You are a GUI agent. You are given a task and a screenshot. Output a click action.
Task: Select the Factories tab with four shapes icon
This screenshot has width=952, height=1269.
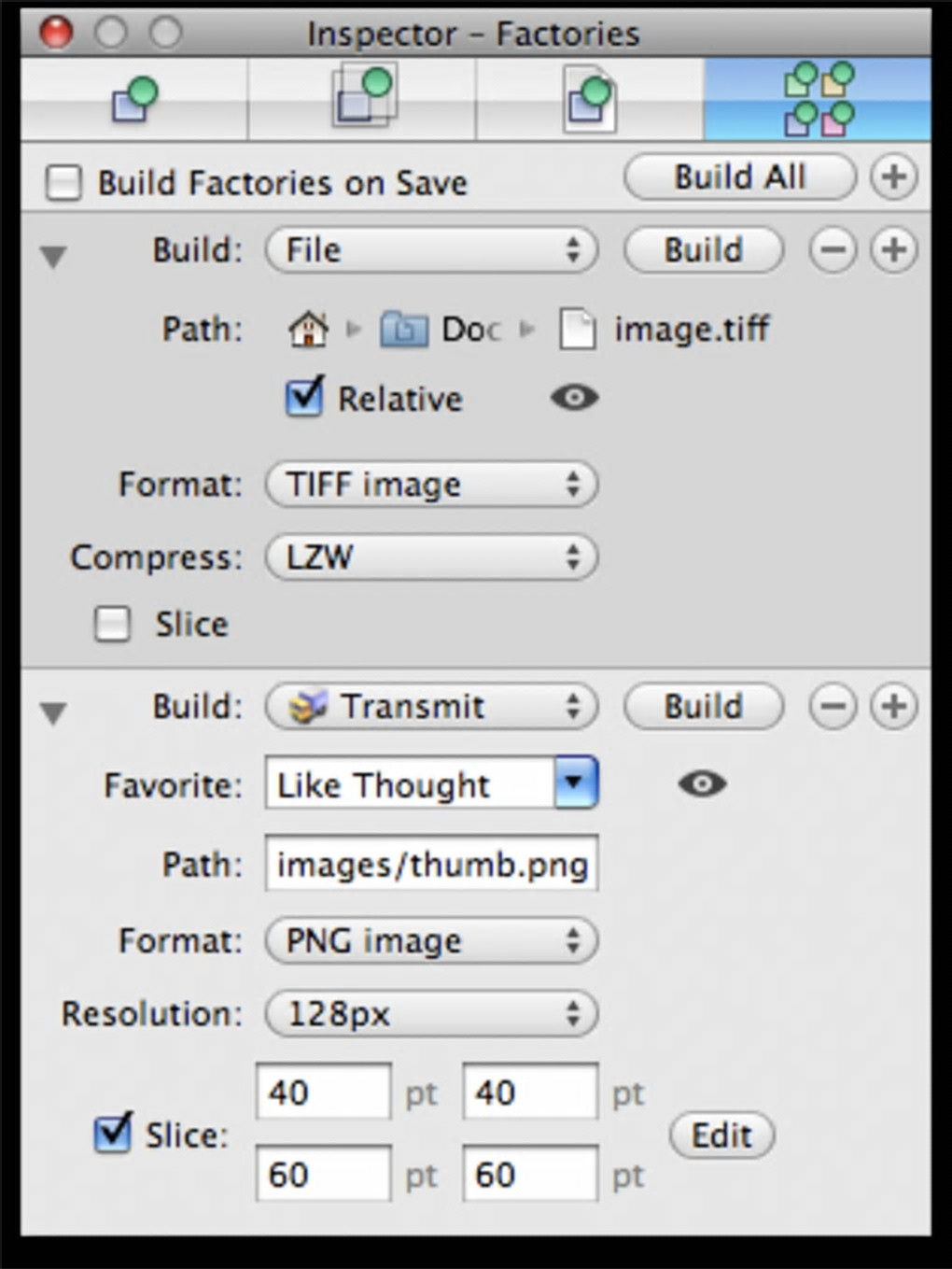(x=818, y=99)
